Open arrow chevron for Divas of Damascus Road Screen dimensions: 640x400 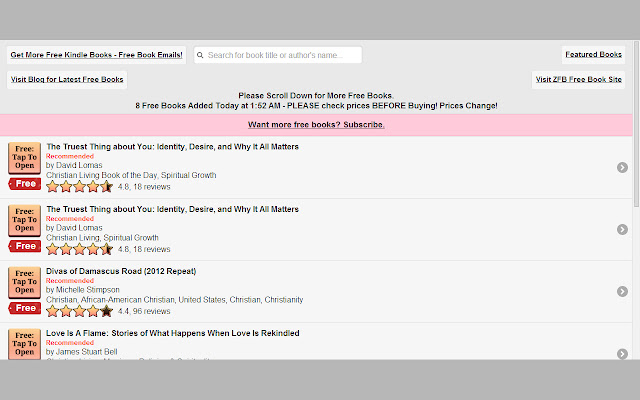coord(622,291)
